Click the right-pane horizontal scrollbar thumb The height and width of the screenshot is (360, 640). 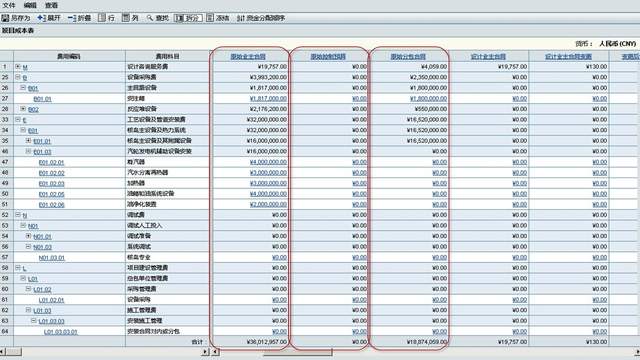pyautogui.click(x=298, y=352)
